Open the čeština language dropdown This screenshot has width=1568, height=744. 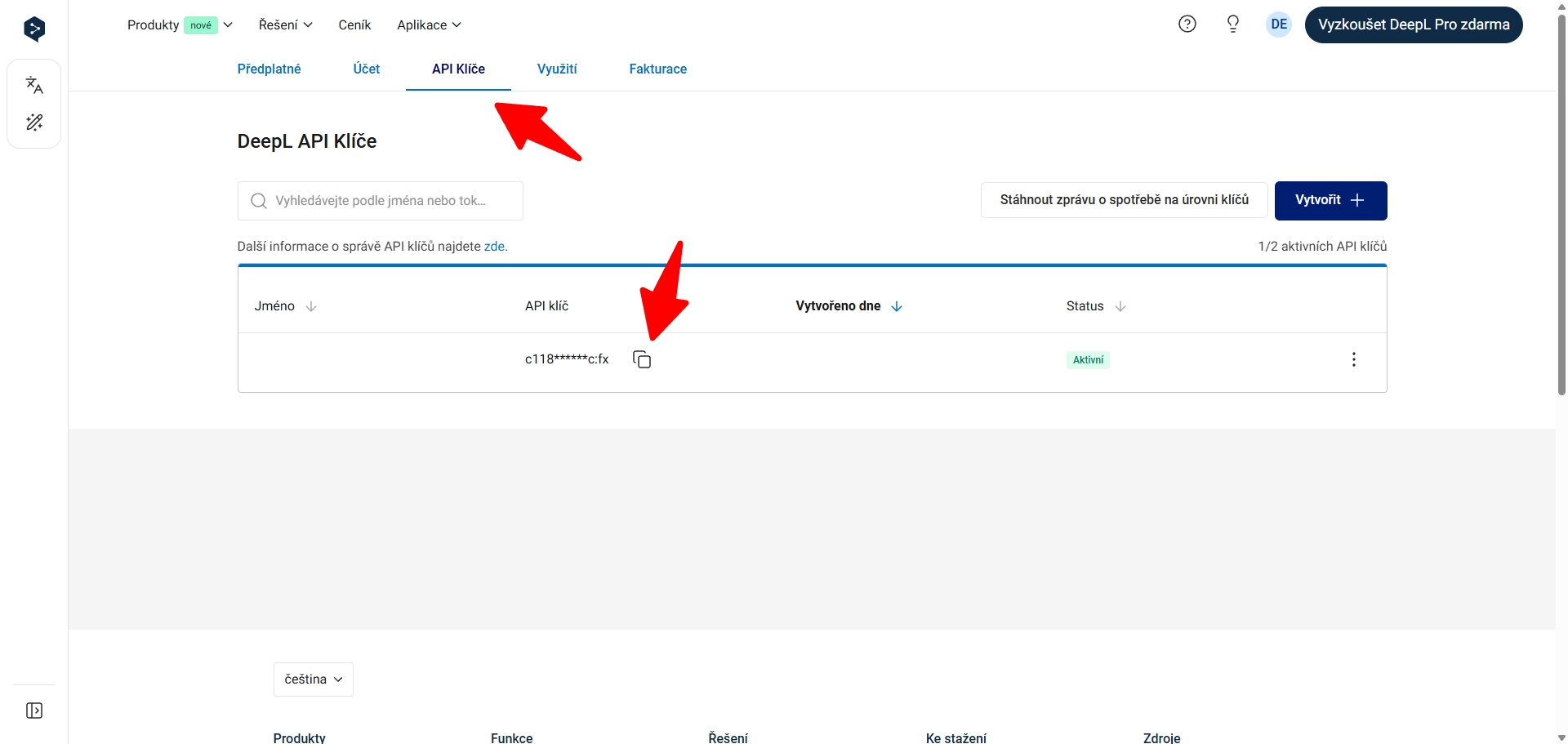click(314, 679)
